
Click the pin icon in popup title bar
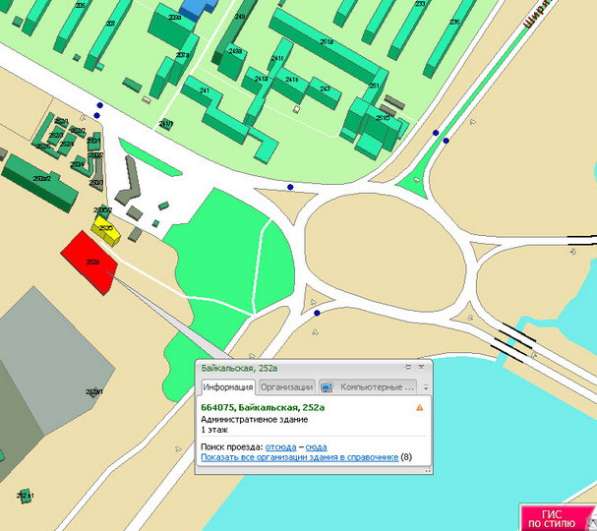[408, 367]
